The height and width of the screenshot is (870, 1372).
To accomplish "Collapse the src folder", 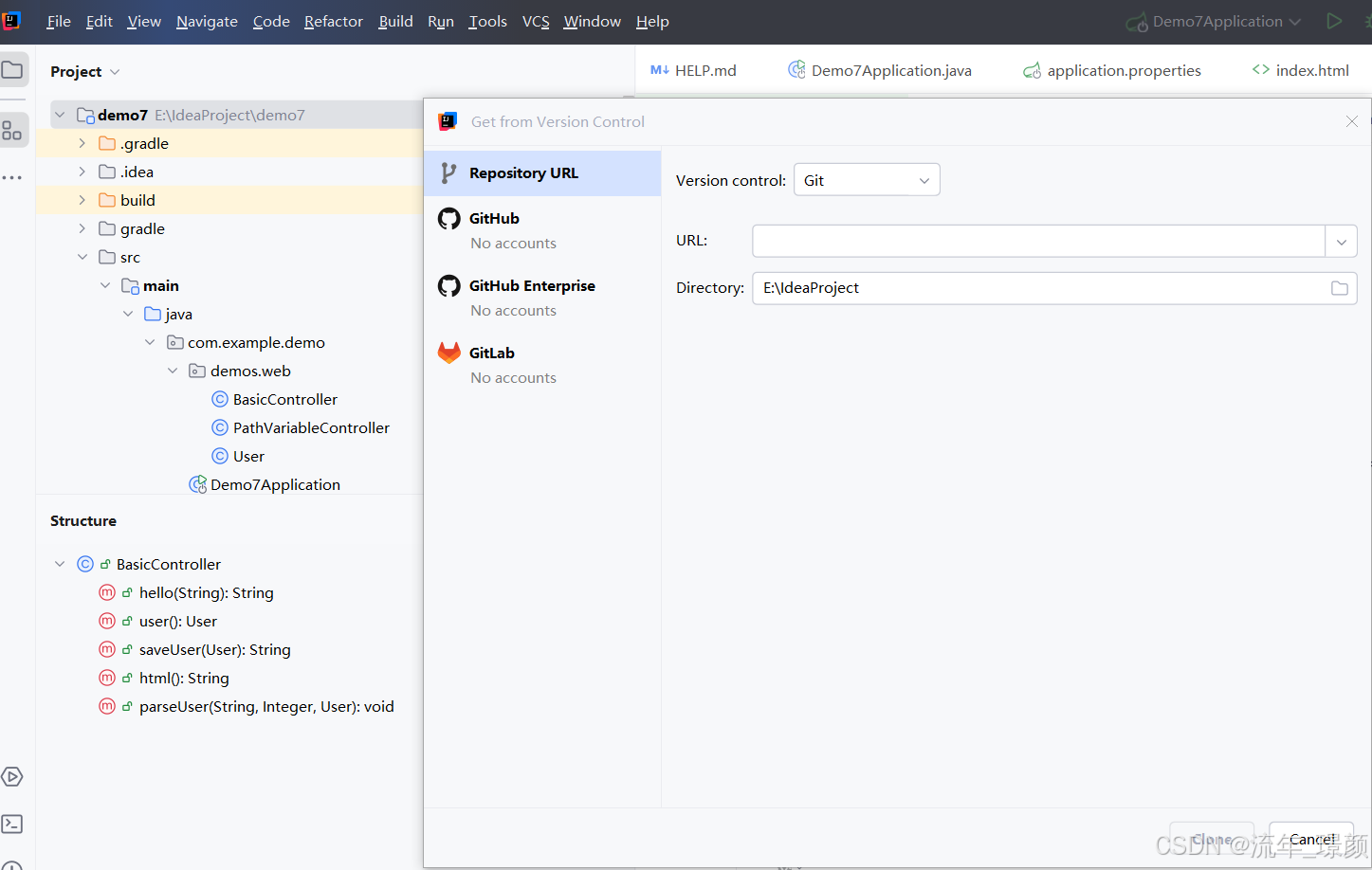I will click(82, 257).
